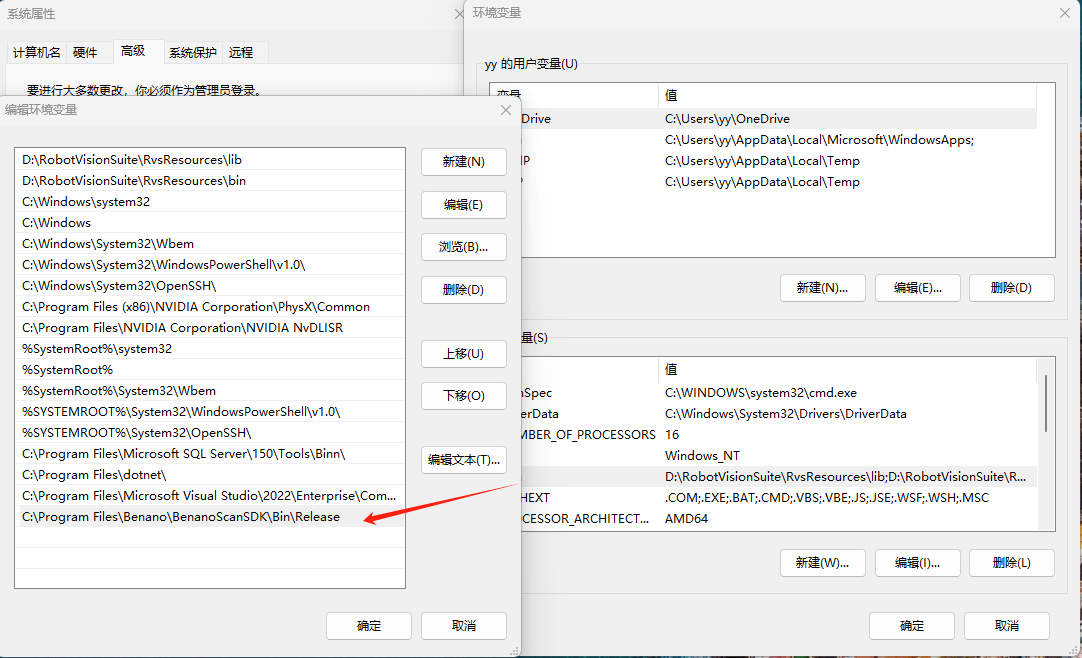Select the Benano BenanoScanSDK Bin\Release path entry
Screen dimensions: 1082x658
click(181, 517)
